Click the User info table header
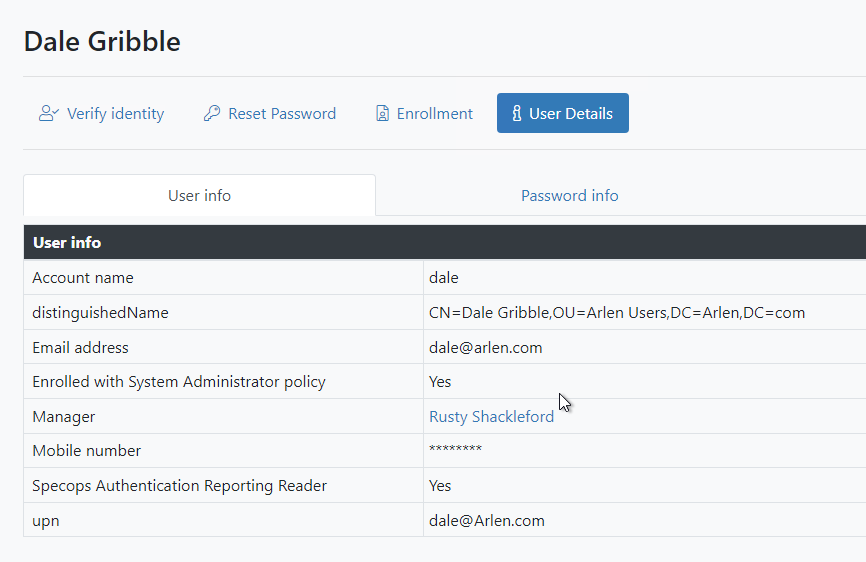This screenshot has width=866, height=562. [x=445, y=242]
